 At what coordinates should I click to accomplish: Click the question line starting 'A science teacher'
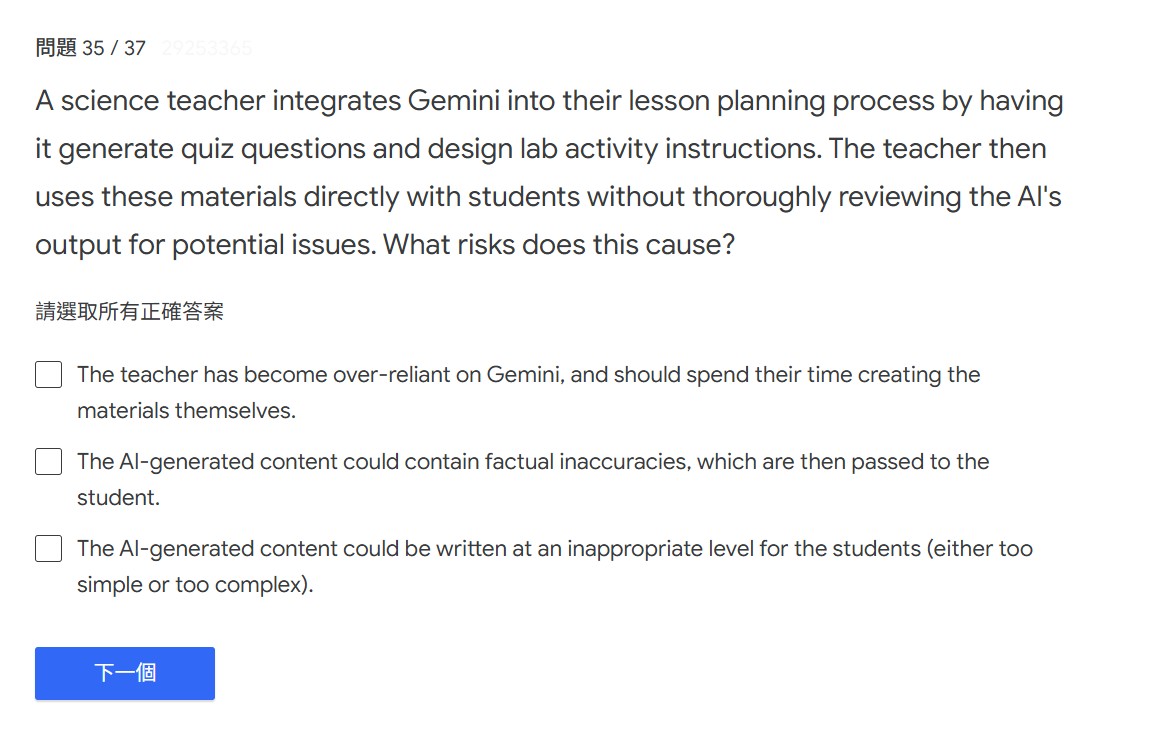pos(548,101)
